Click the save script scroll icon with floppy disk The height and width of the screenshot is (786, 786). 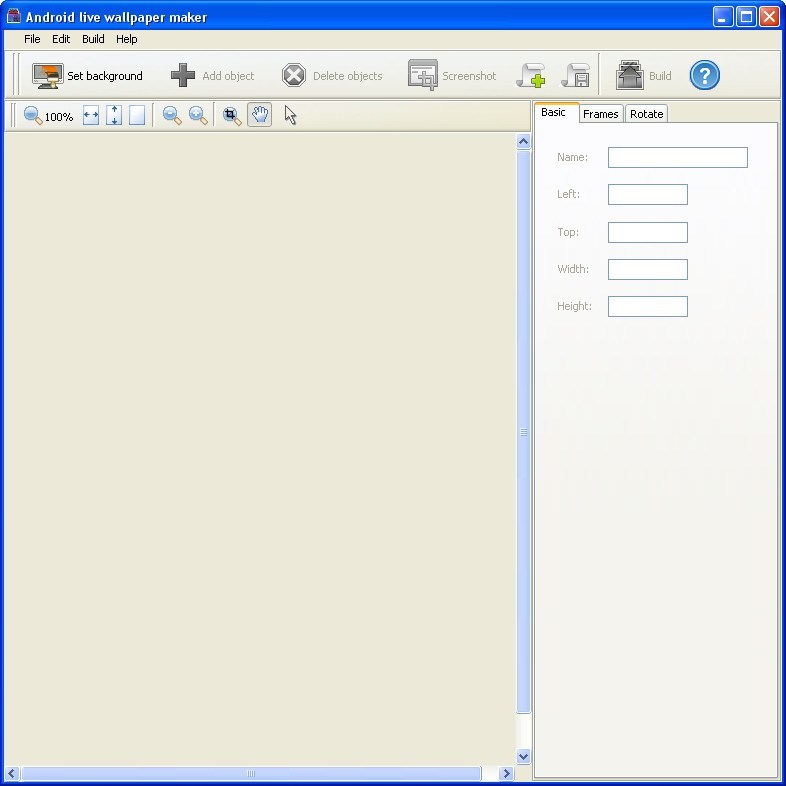pyautogui.click(x=576, y=76)
